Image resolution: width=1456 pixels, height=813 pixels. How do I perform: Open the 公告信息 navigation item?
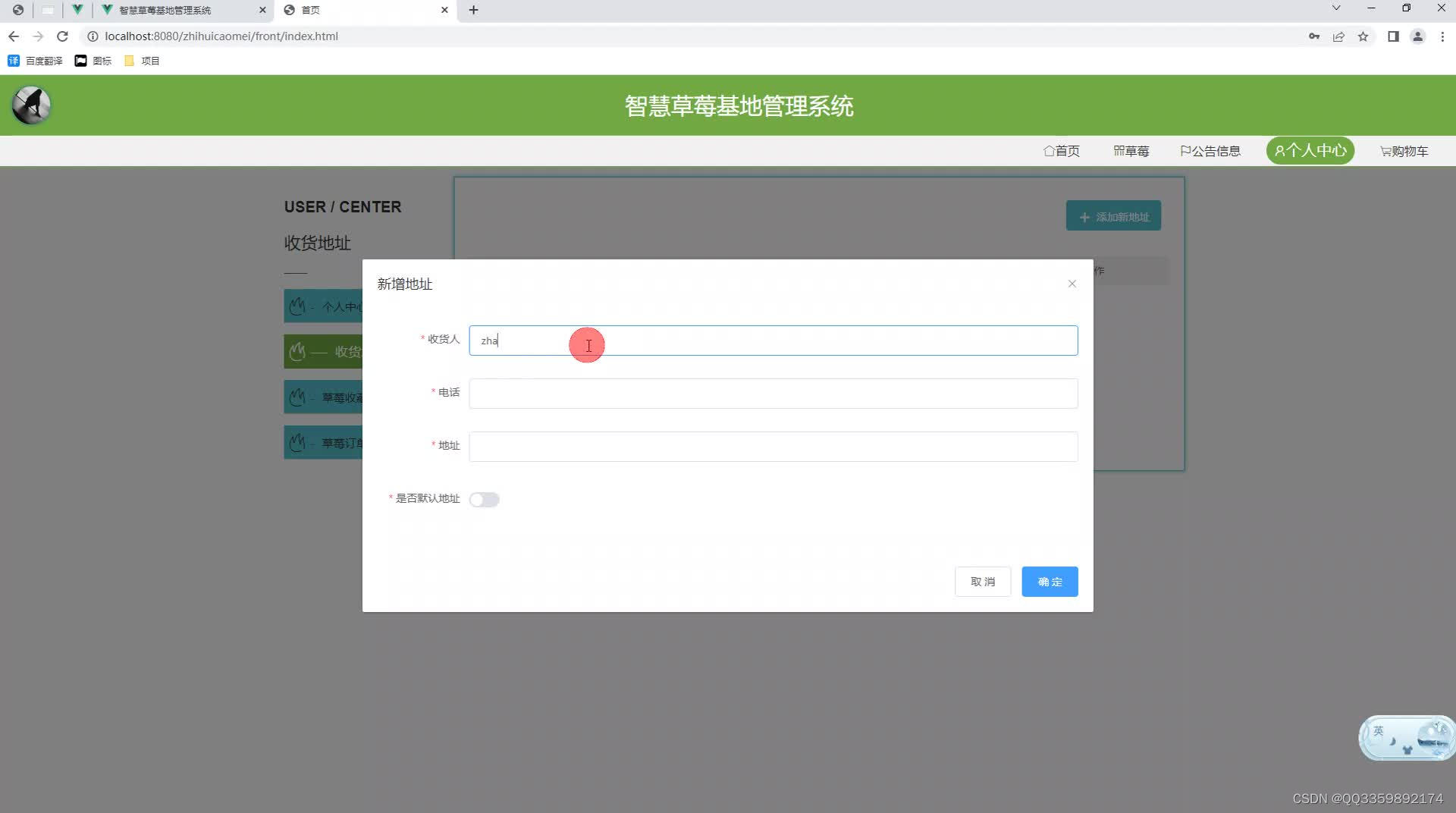[1210, 151]
